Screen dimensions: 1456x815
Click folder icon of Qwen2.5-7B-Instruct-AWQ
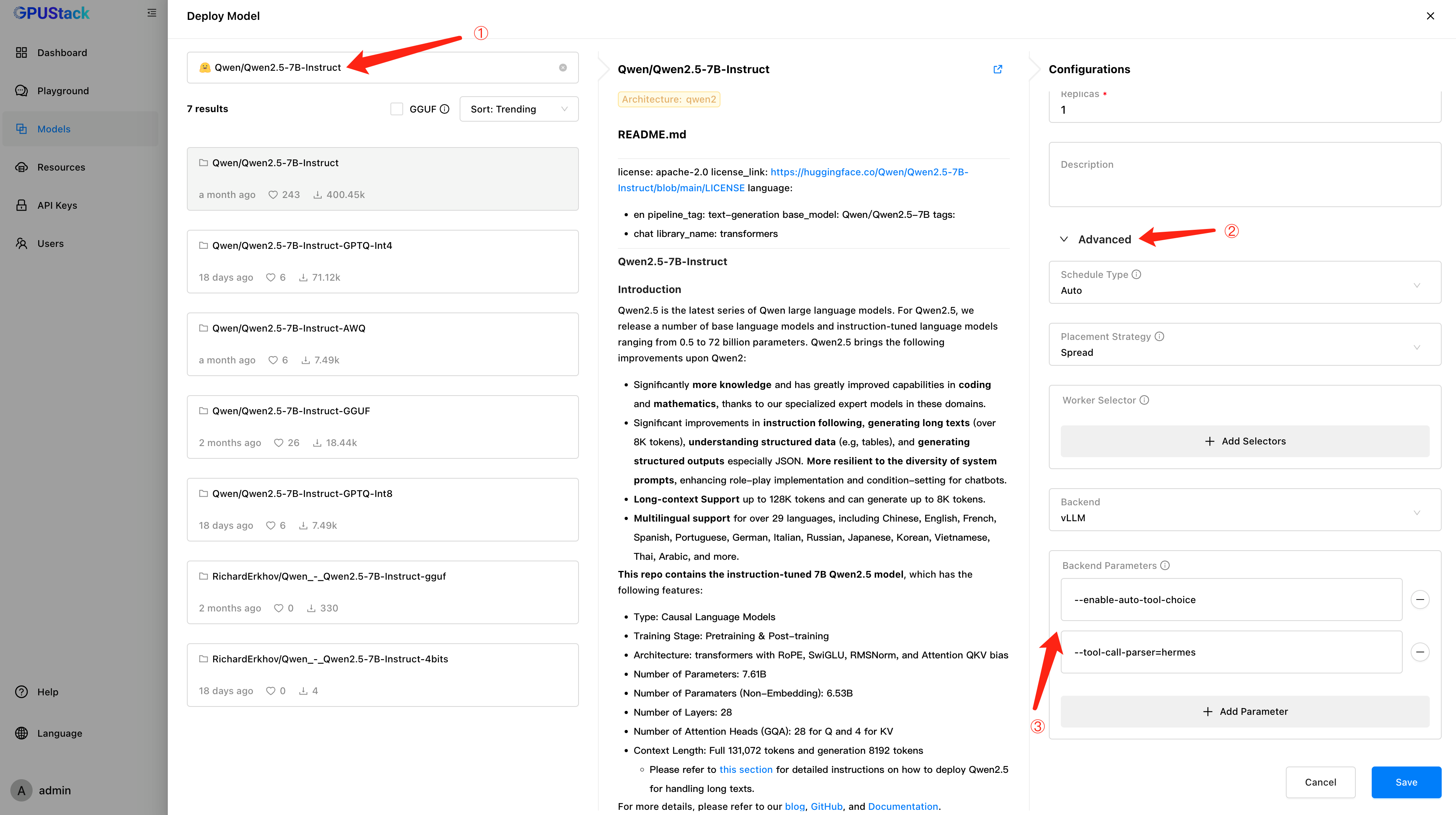click(204, 328)
